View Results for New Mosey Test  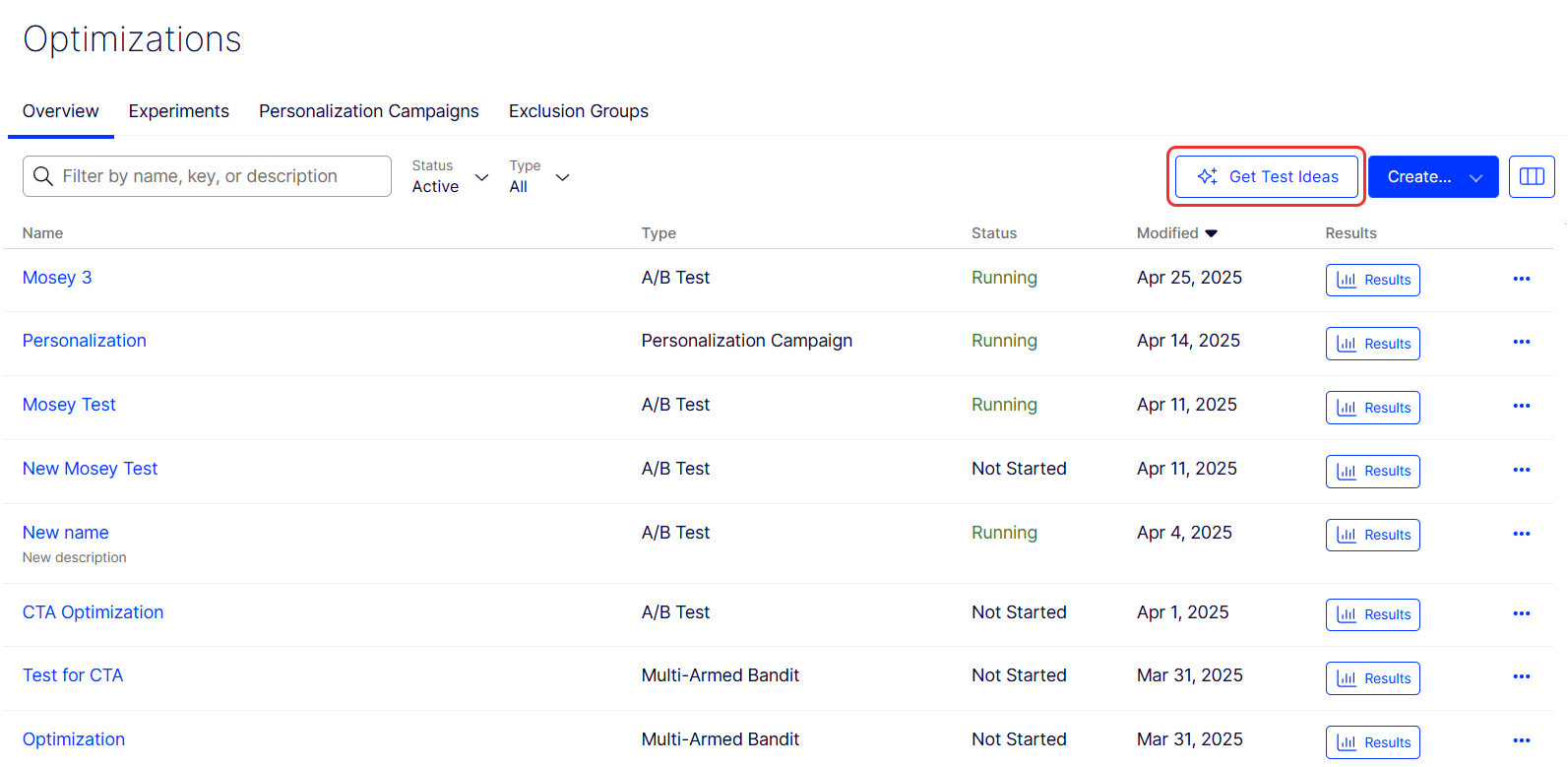pos(1372,472)
